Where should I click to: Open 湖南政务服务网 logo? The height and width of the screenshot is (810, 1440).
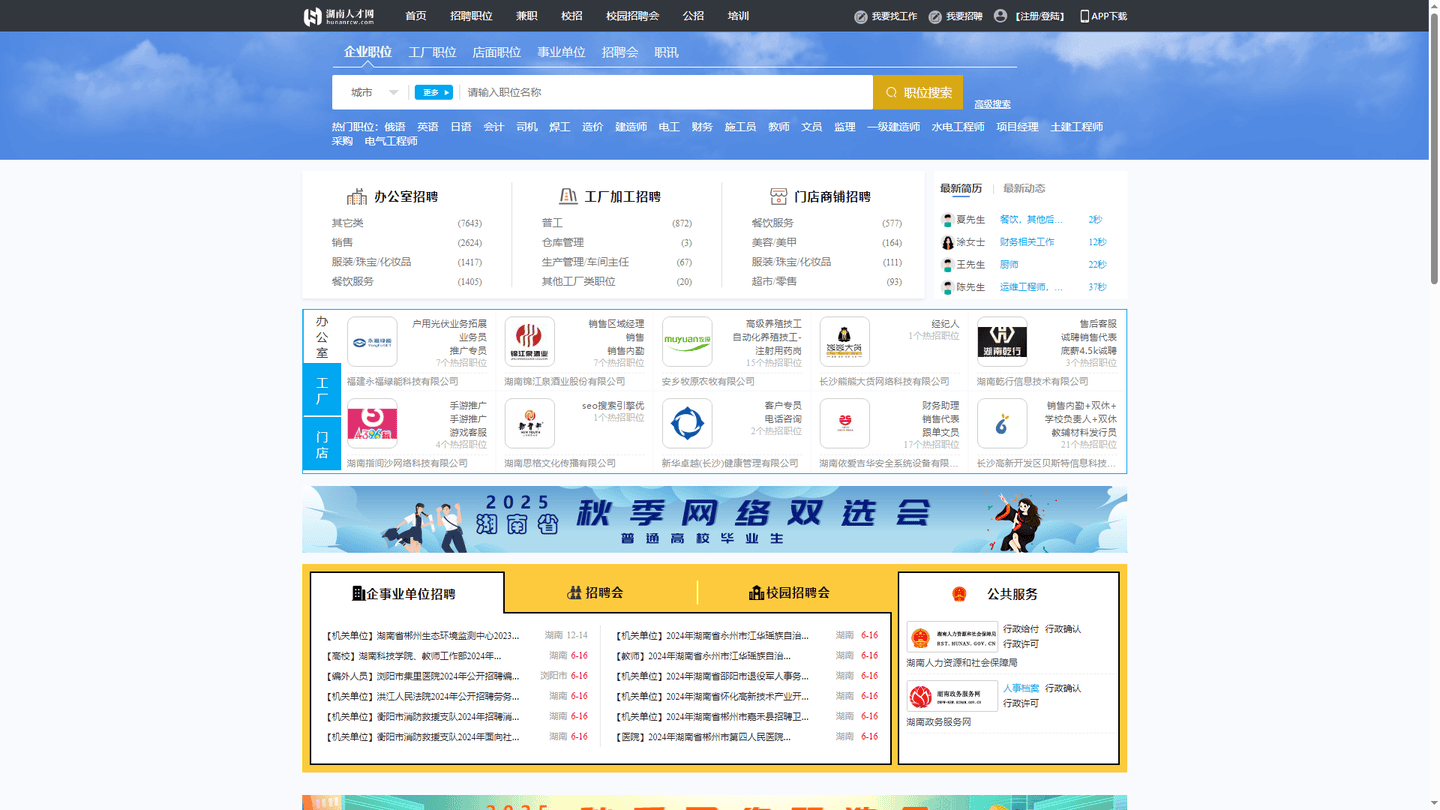[952, 696]
